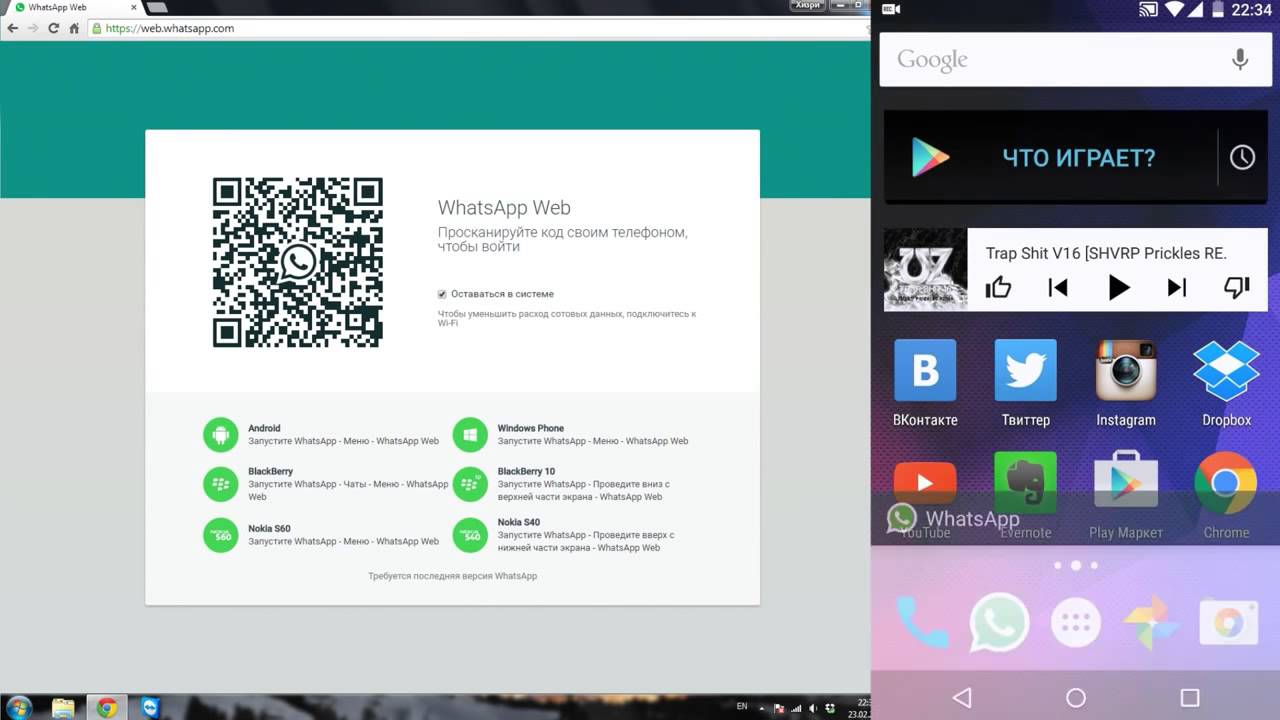1280x720 pixels.
Task: Skip to the next track
Action: [x=1177, y=288]
